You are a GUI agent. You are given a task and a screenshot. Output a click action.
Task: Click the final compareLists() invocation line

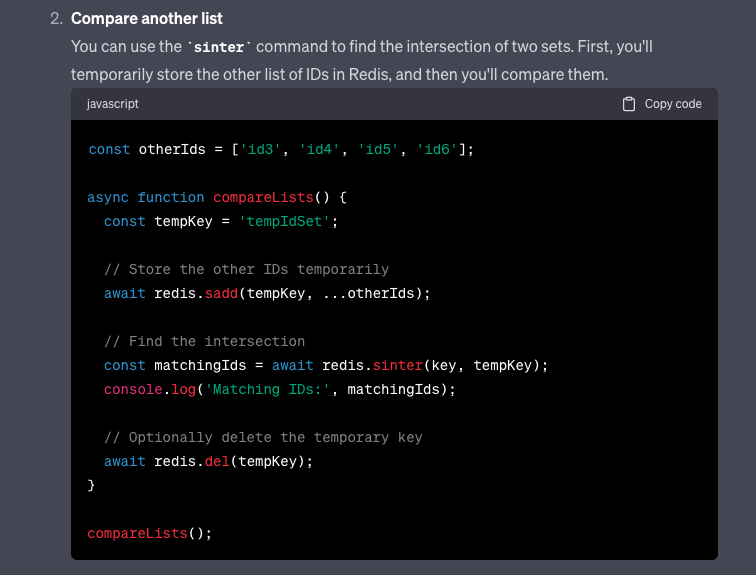(149, 534)
